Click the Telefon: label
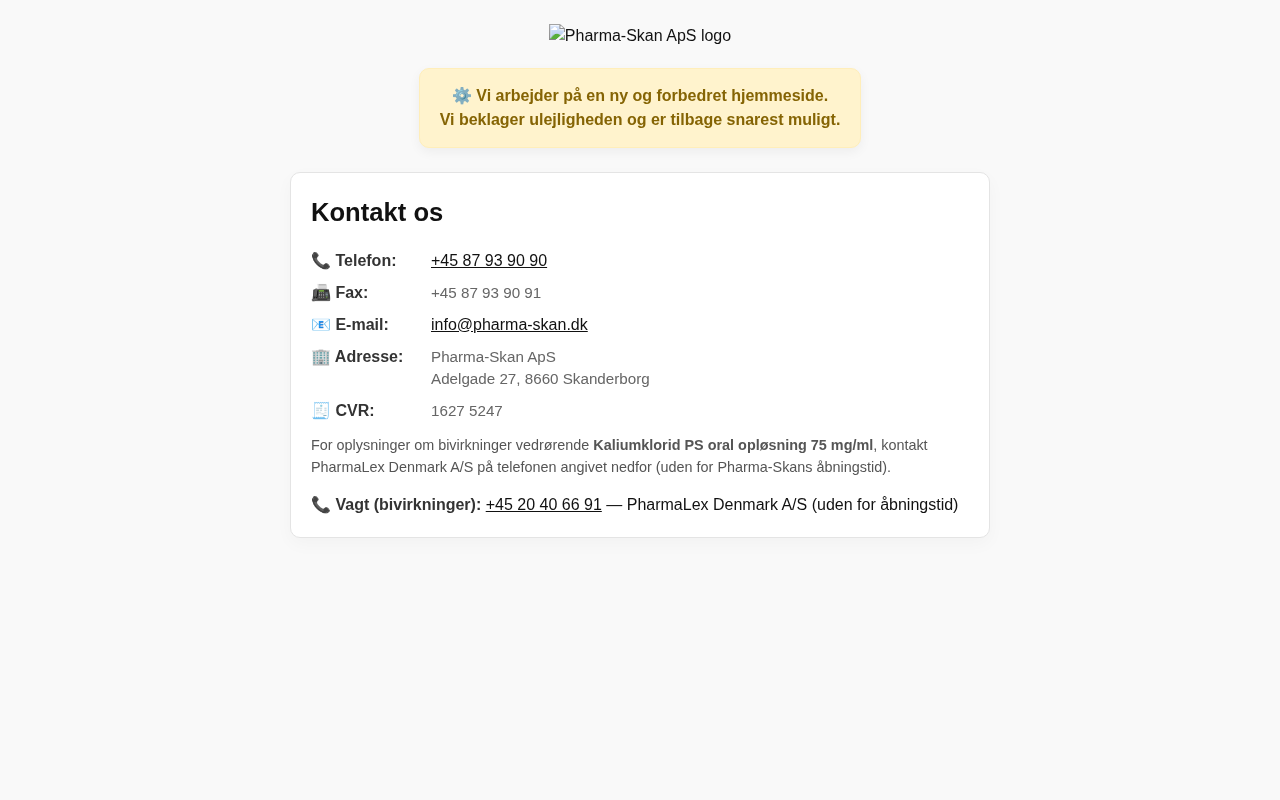The width and height of the screenshot is (1280, 800). [x=366, y=261]
